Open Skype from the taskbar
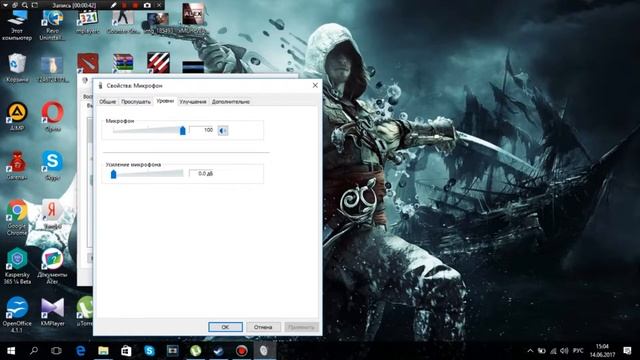Screen dimensions: 640x360 (149, 351)
